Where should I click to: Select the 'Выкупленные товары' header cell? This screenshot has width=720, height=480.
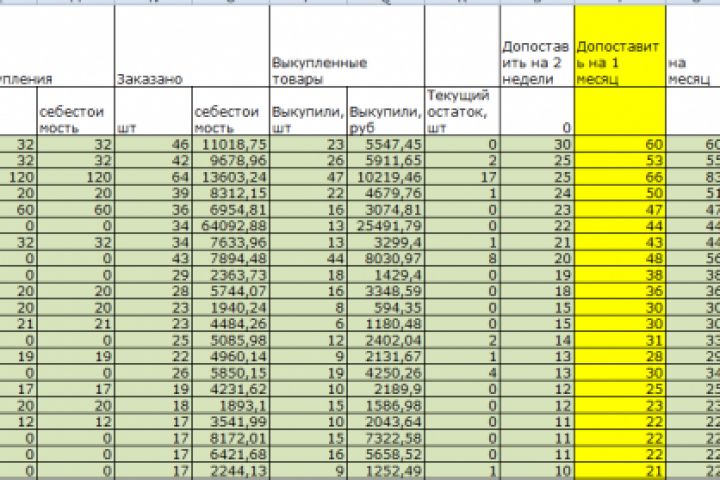coord(347,46)
